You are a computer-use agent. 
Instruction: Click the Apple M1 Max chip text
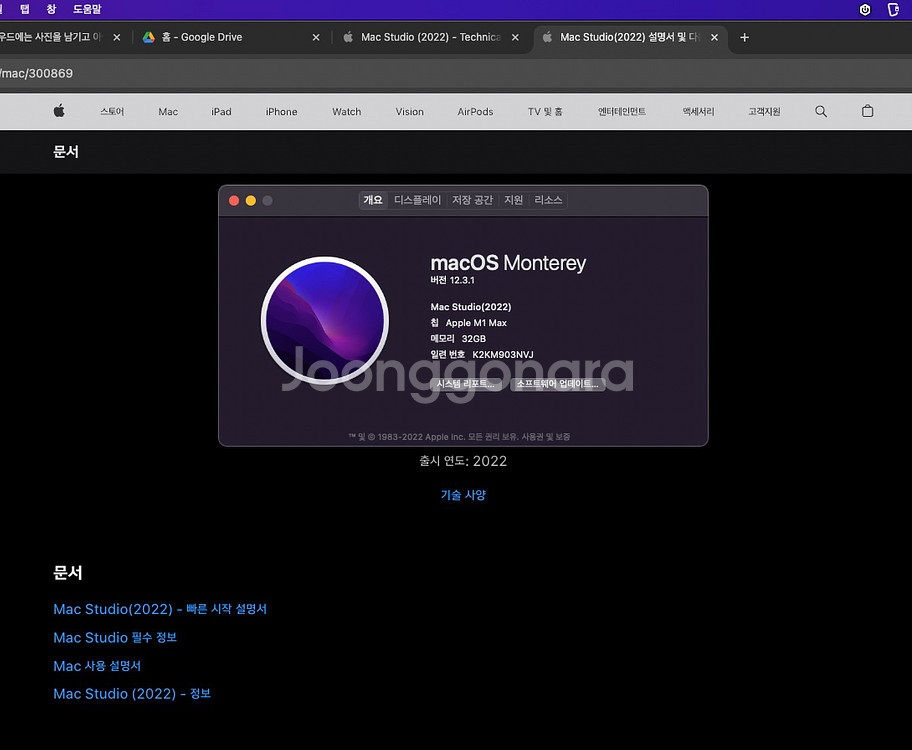(x=476, y=323)
